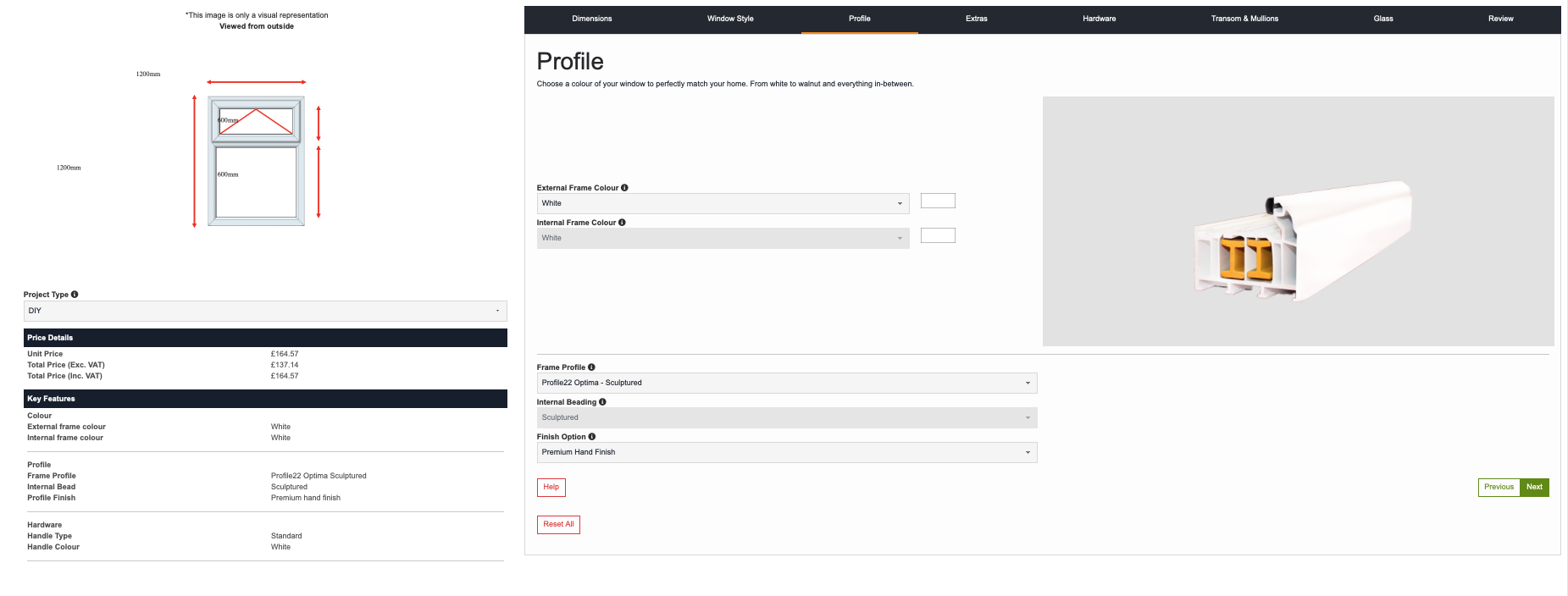Viewport: 1568px width, 596px height.
Task: Click info icon beside Frame Profile label
Action: [591, 367]
